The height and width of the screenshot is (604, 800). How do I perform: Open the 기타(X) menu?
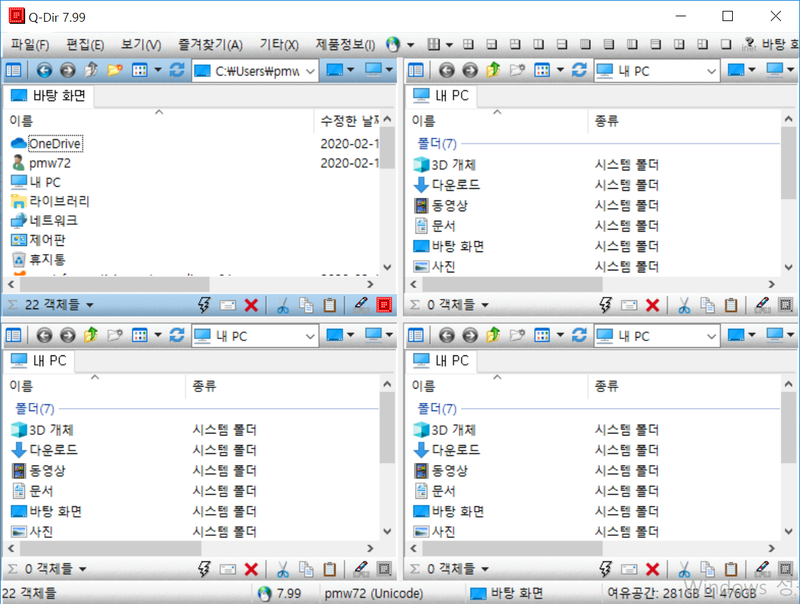click(x=279, y=45)
